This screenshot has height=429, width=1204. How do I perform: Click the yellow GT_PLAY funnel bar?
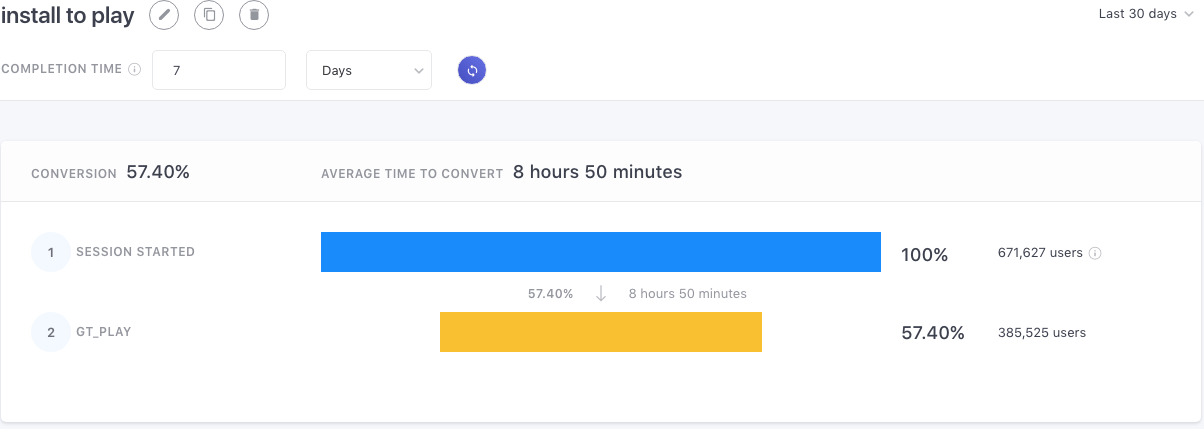tap(600, 332)
